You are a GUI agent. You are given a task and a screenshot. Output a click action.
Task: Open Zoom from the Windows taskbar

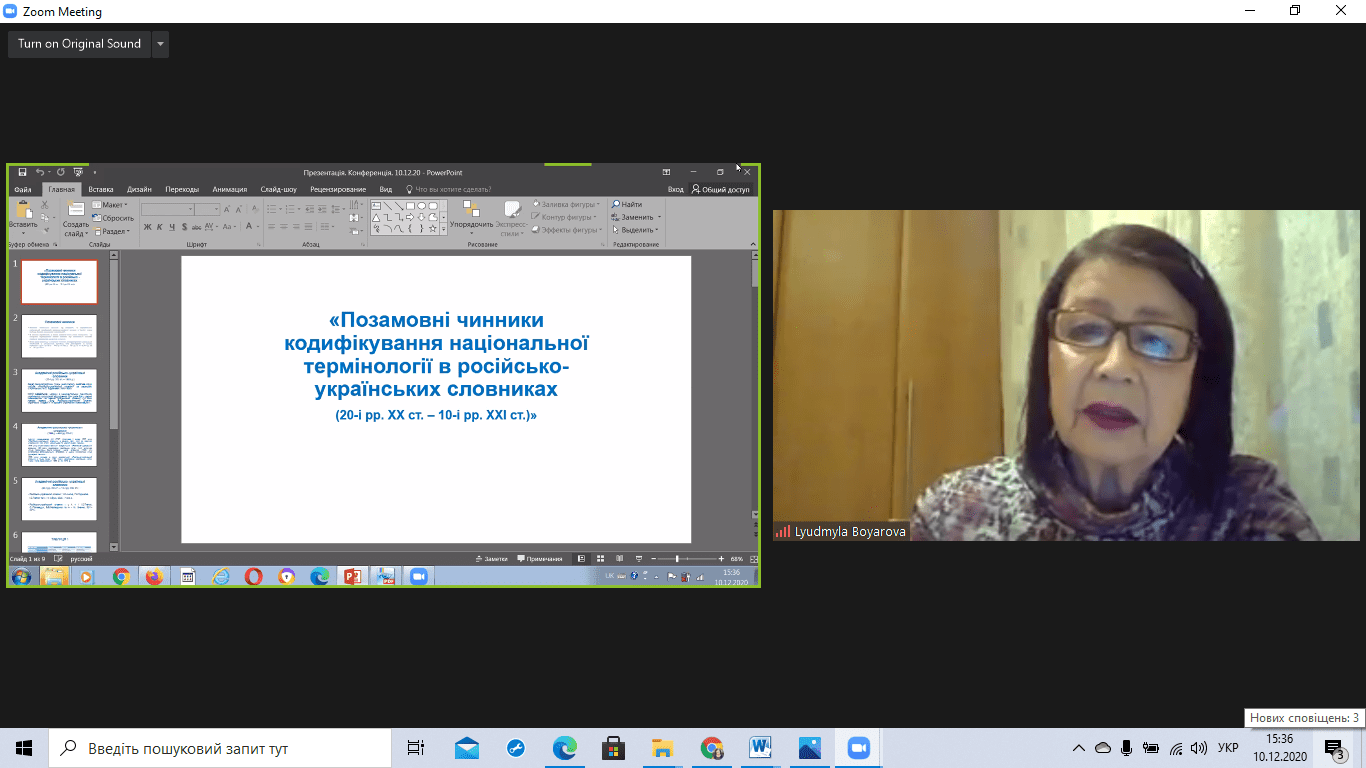[858, 748]
